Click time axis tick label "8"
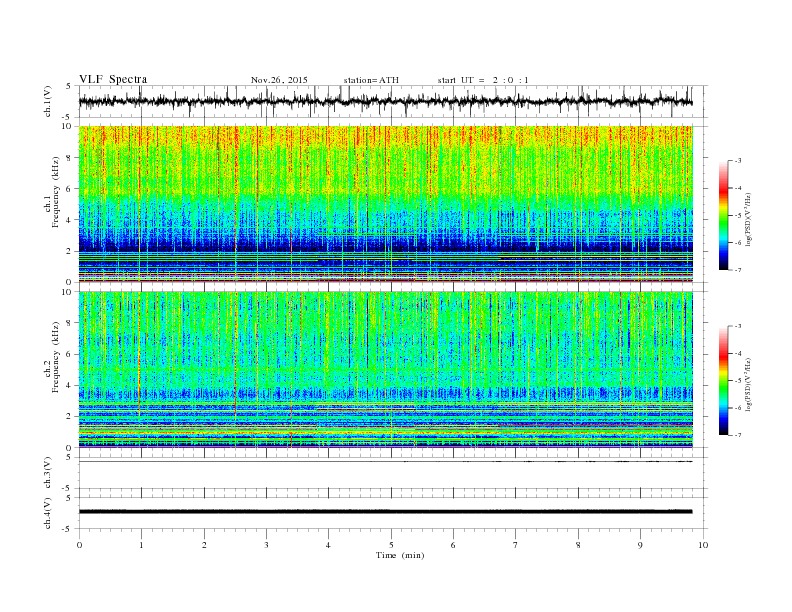Viewport: 792px width, 612px height. pos(578,545)
